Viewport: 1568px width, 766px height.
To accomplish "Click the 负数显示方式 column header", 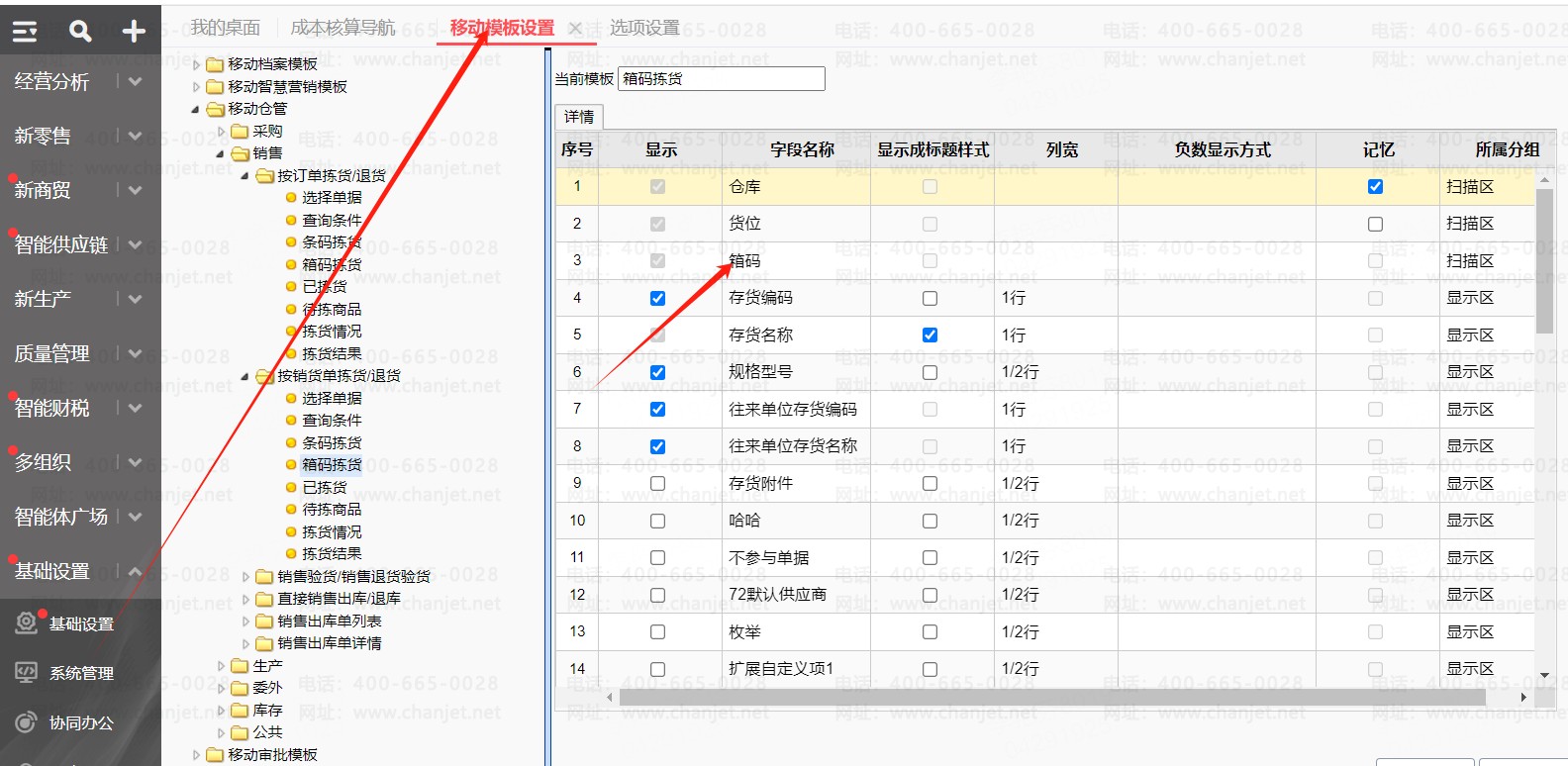I will tap(1223, 150).
